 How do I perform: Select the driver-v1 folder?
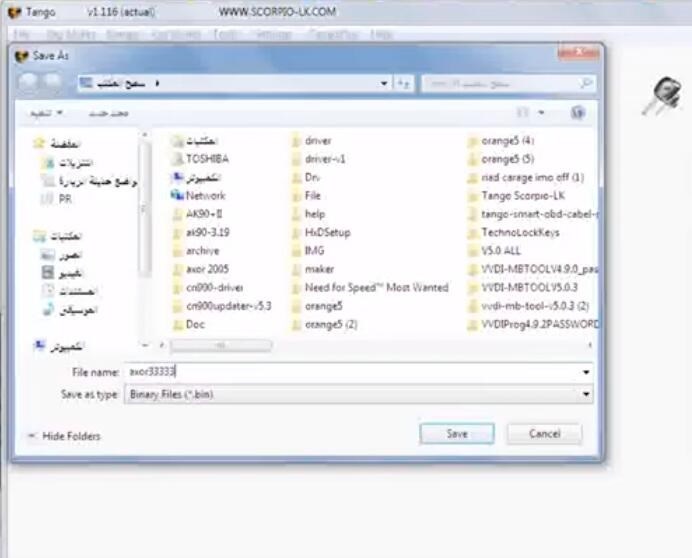tap(319, 159)
